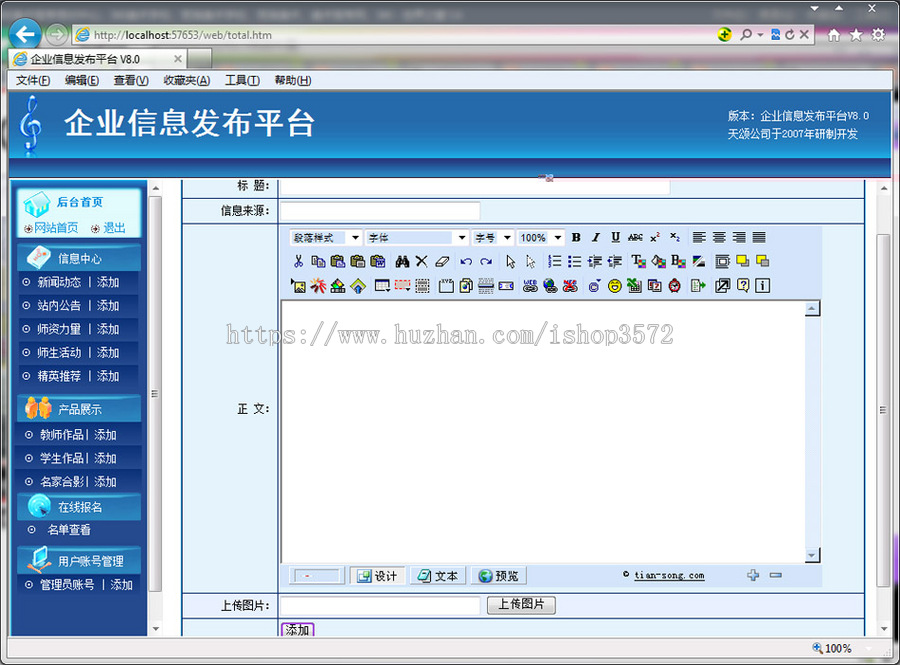Remove hyperlink with crossed WEB icon
Image resolution: width=900 pixels, height=665 pixels.
point(570,286)
